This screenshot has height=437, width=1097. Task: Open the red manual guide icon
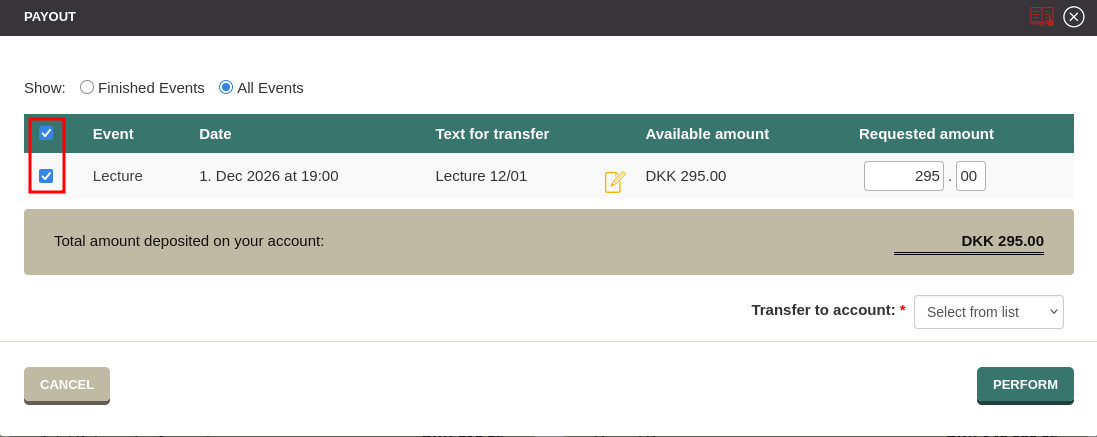pos(1042,16)
